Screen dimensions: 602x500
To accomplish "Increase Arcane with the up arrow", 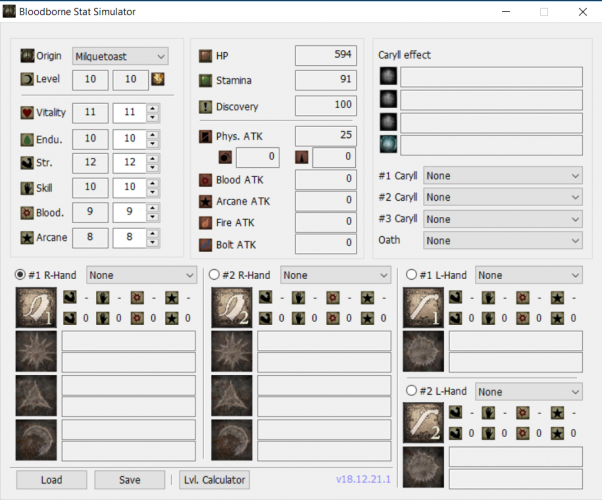I will [x=153, y=233].
